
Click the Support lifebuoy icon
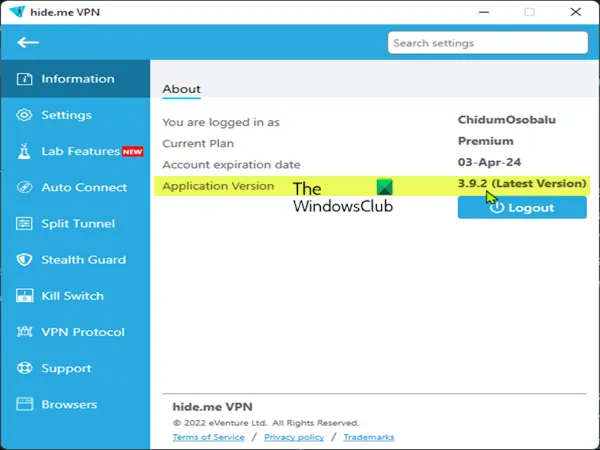24,368
